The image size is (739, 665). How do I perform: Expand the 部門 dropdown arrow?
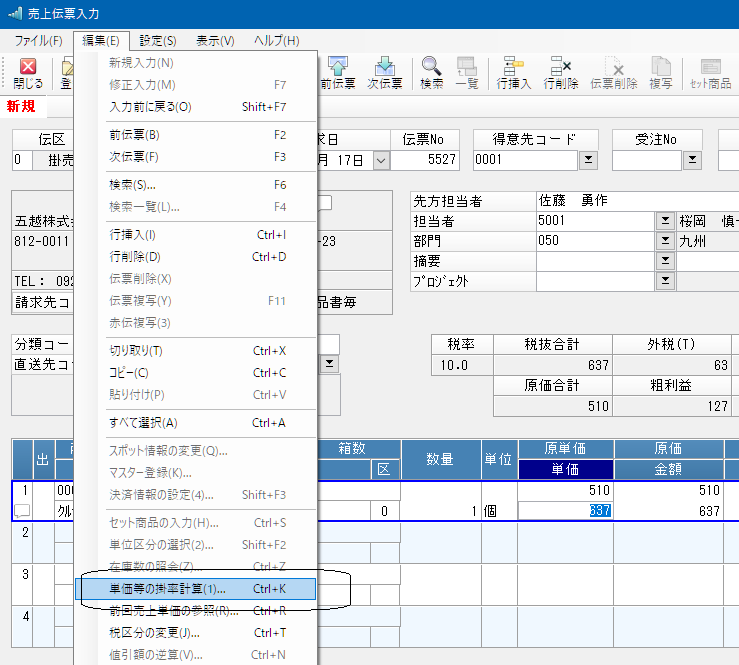[666, 240]
